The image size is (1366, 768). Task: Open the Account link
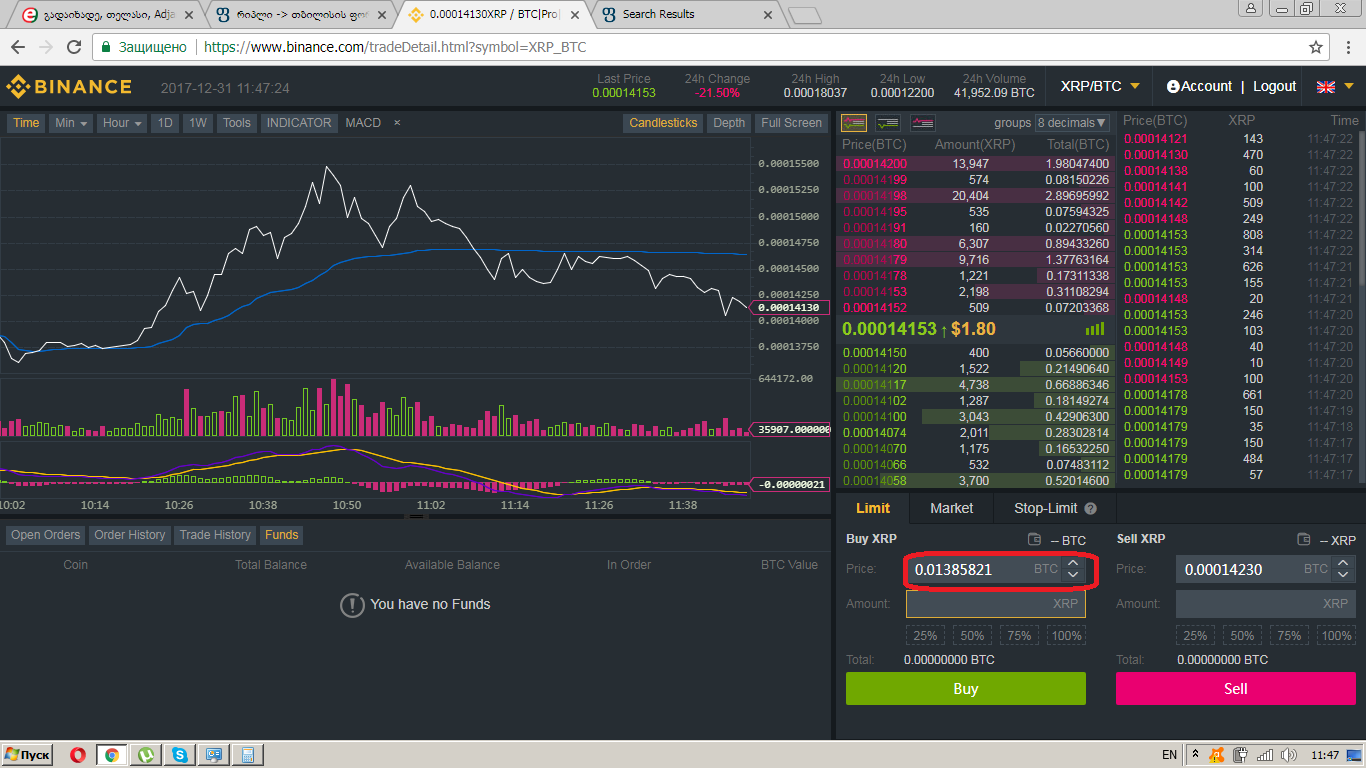1207,87
